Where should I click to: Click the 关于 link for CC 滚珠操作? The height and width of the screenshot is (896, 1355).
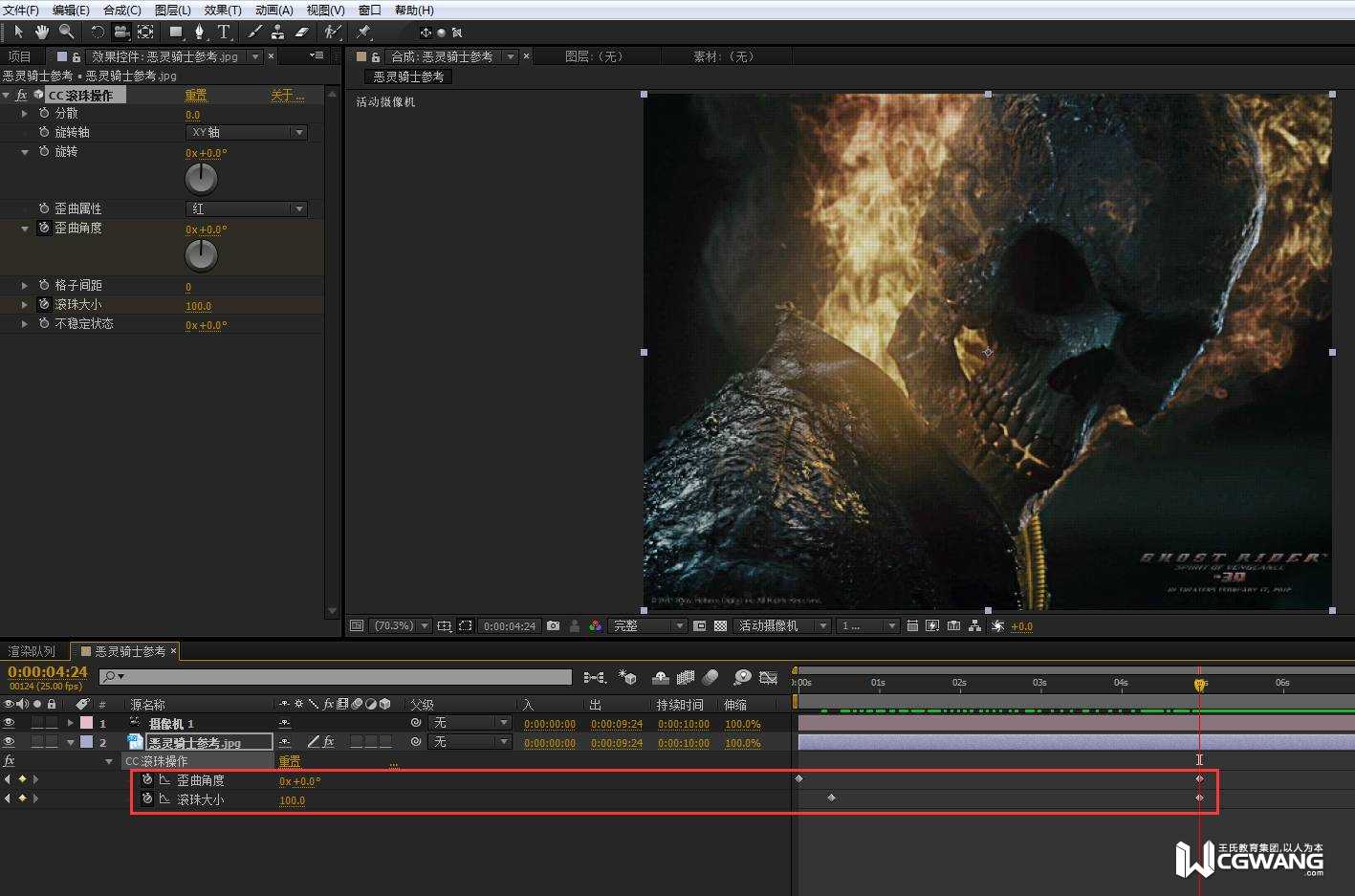tap(286, 95)
